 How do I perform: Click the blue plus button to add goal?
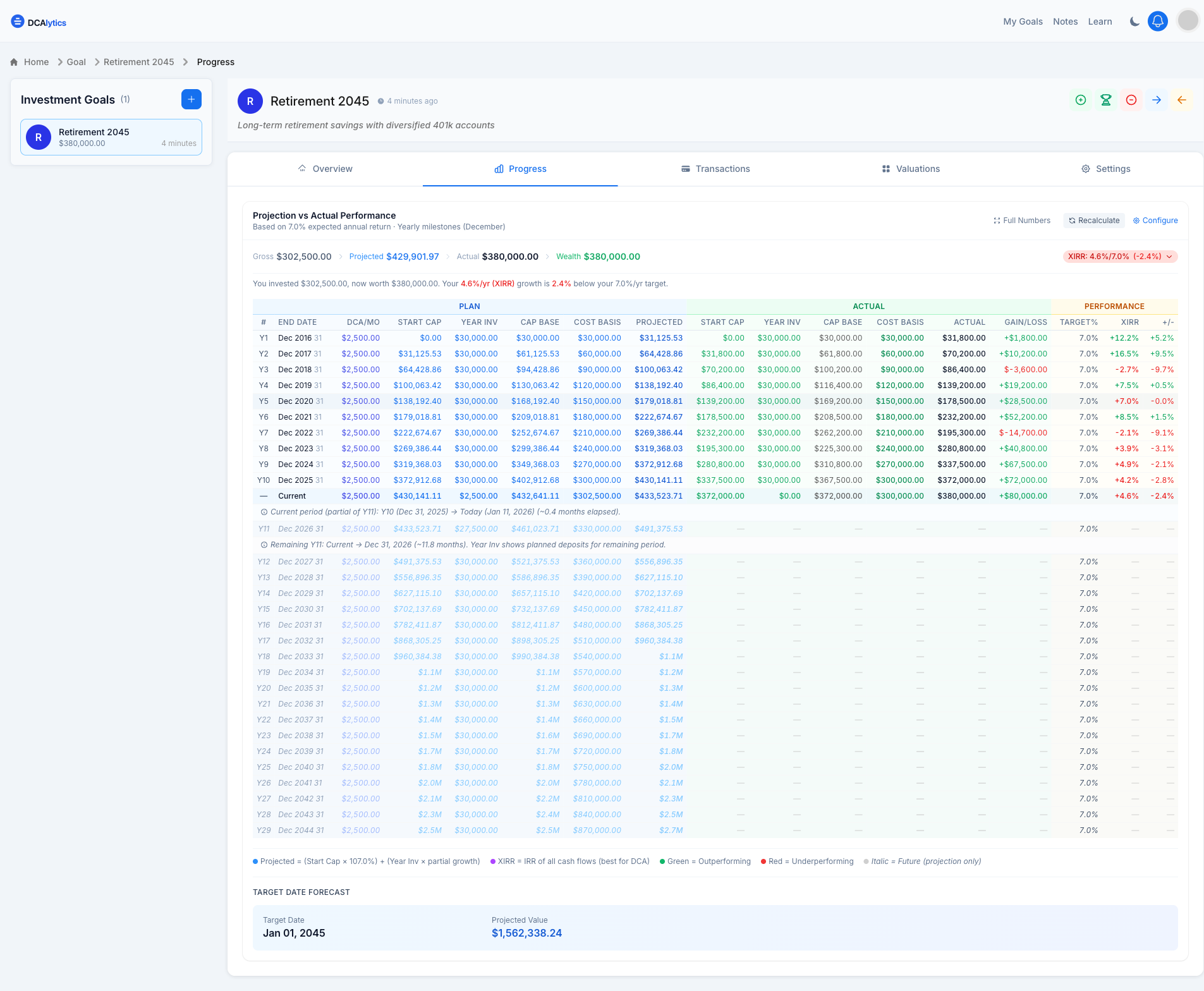[192, 99]
